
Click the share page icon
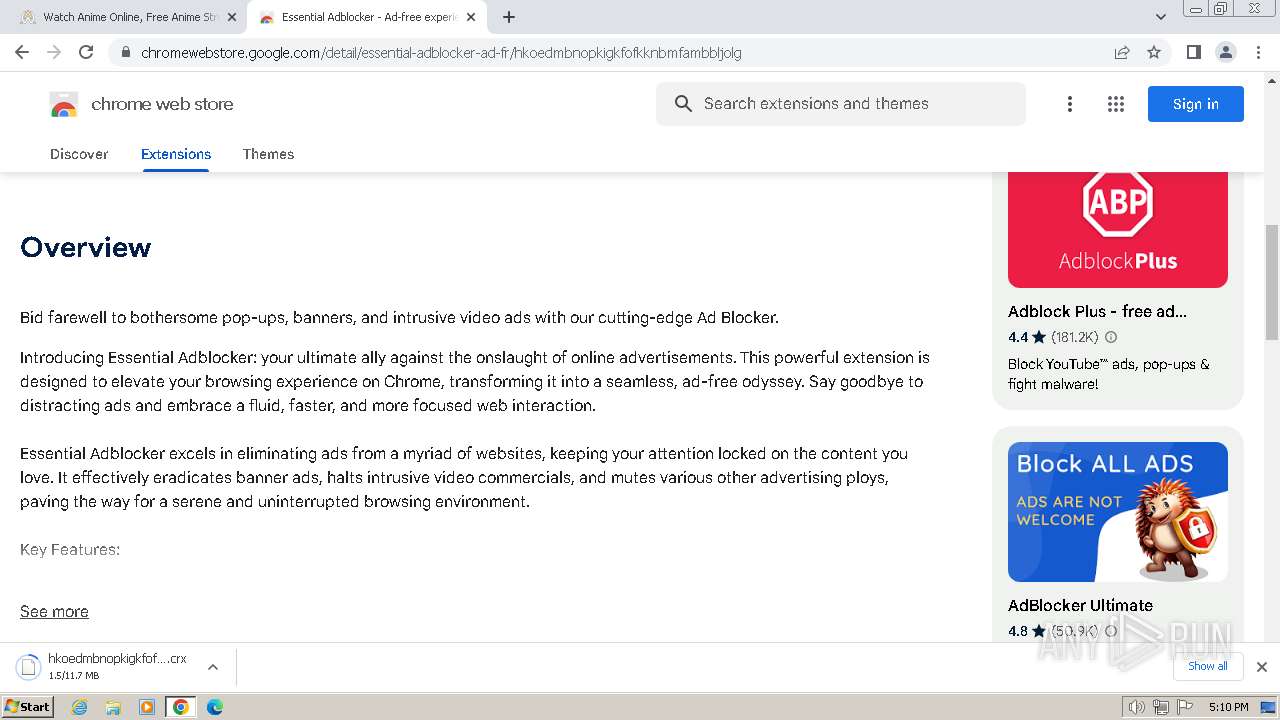[1122, 52]
